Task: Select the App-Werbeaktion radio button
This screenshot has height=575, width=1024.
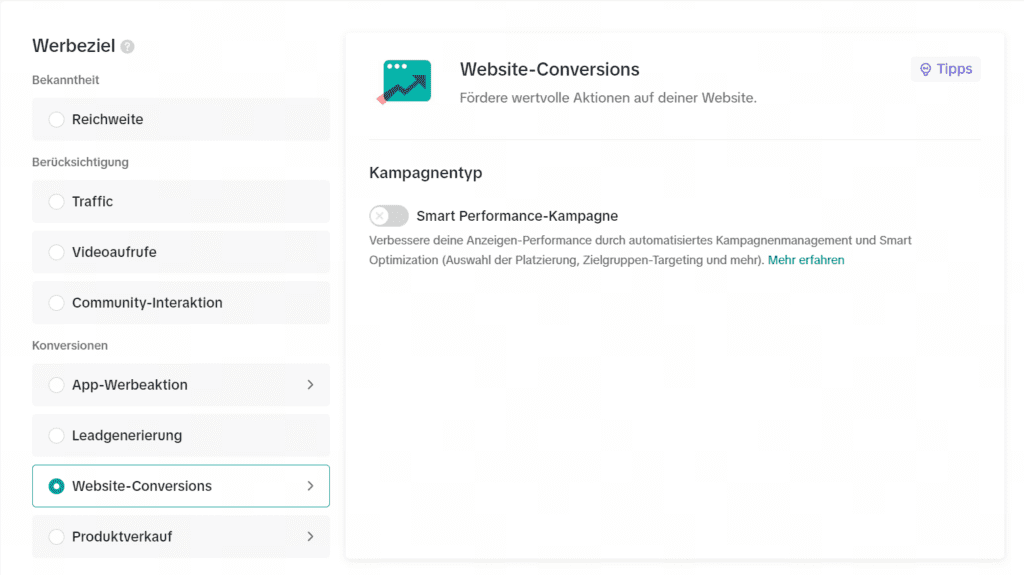Action: 56,385
